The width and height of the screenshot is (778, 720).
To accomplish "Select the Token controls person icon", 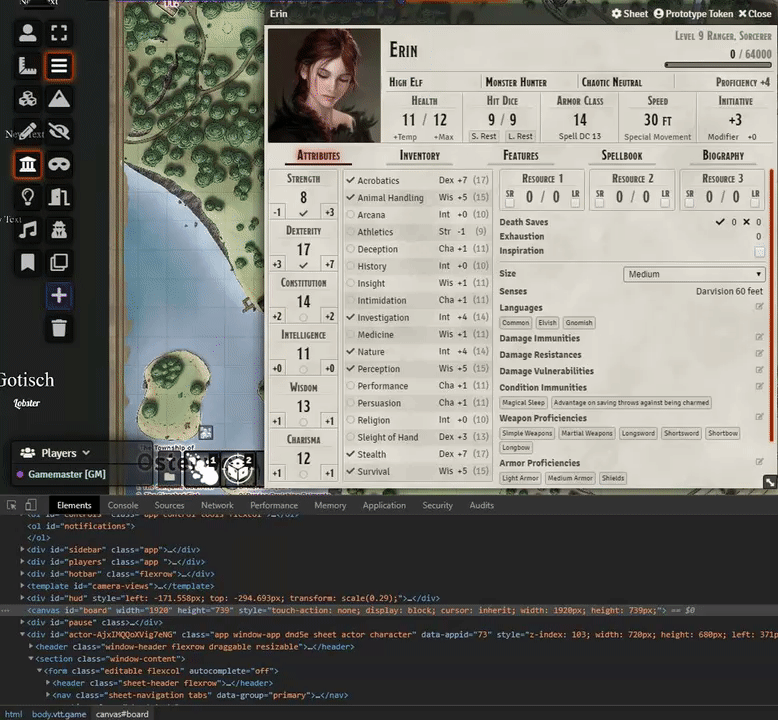I will click(27, 33).
